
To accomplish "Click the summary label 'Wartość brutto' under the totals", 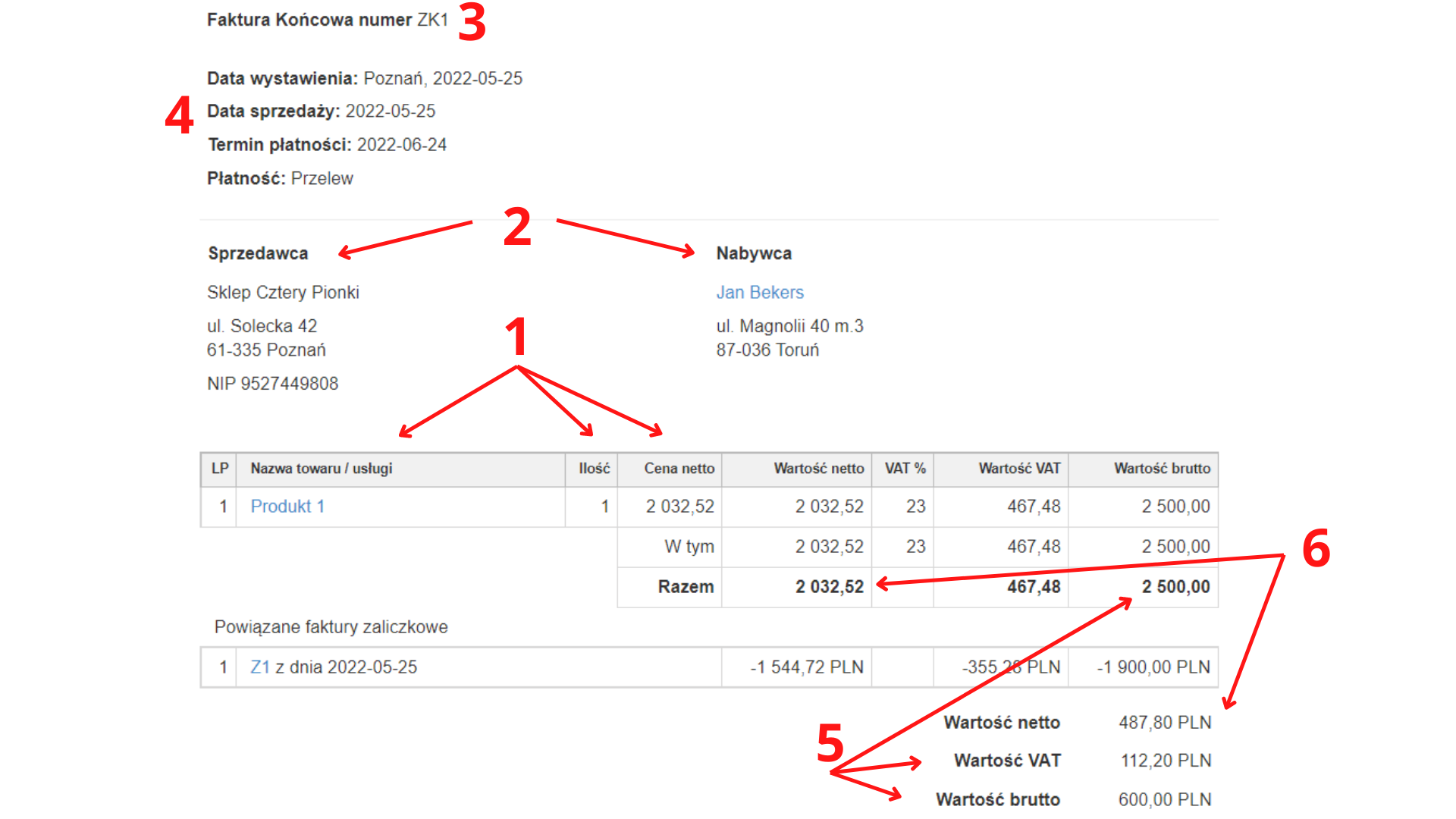I will tap(998, 800).
